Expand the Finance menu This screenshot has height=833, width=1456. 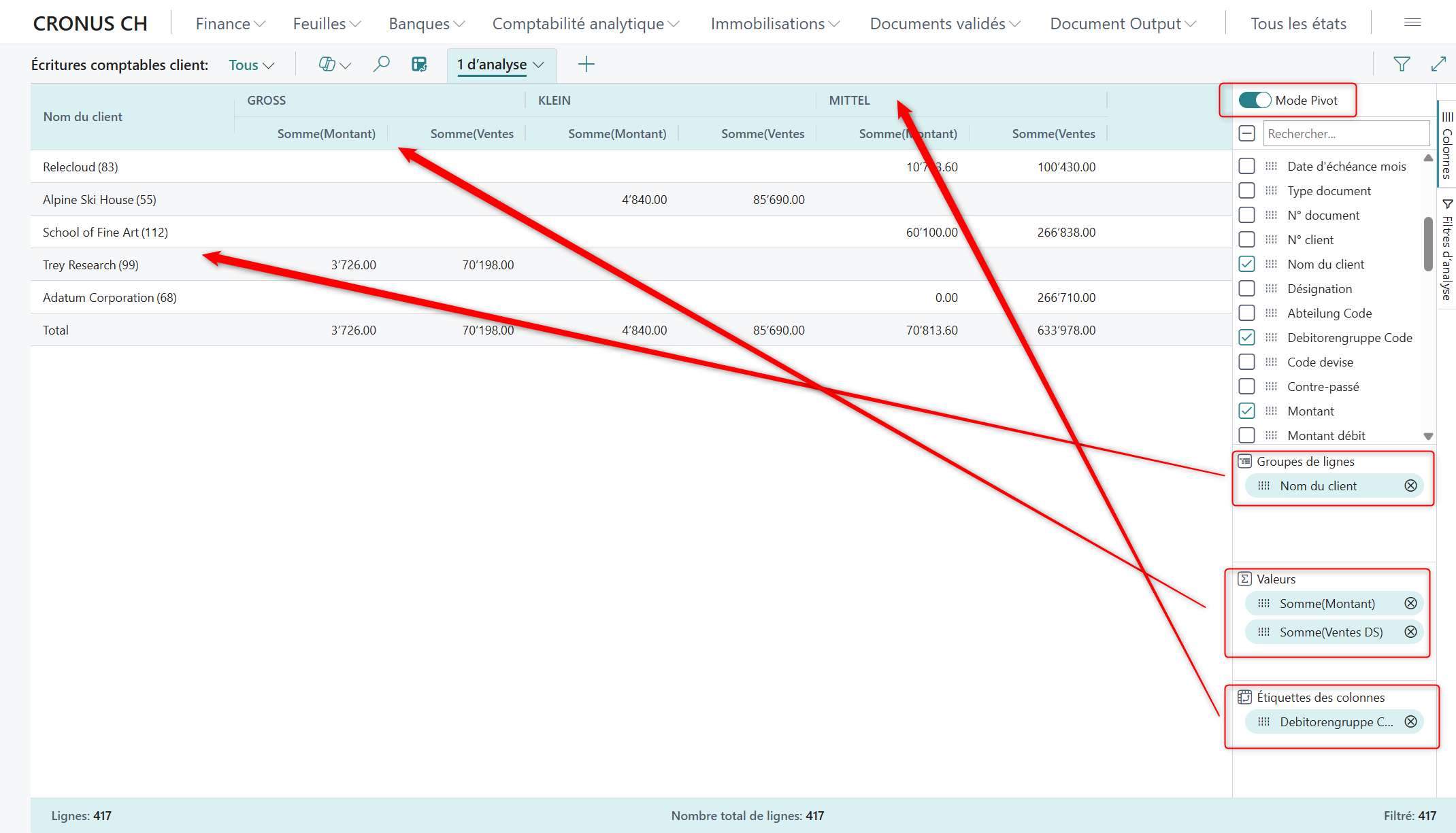[230, 24]
